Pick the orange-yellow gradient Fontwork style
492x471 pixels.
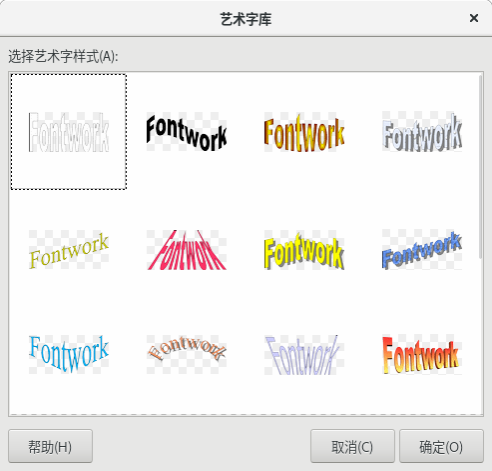(304, 132)
